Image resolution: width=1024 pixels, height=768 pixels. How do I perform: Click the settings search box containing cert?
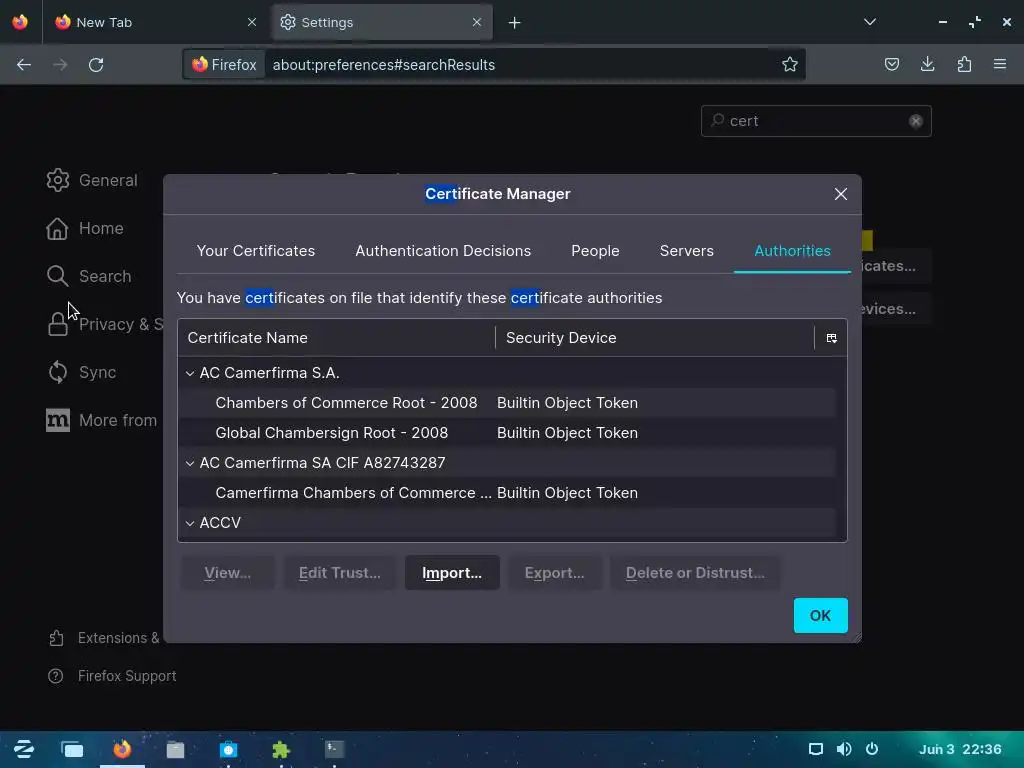pyautogui.click(x=816, y=121)
